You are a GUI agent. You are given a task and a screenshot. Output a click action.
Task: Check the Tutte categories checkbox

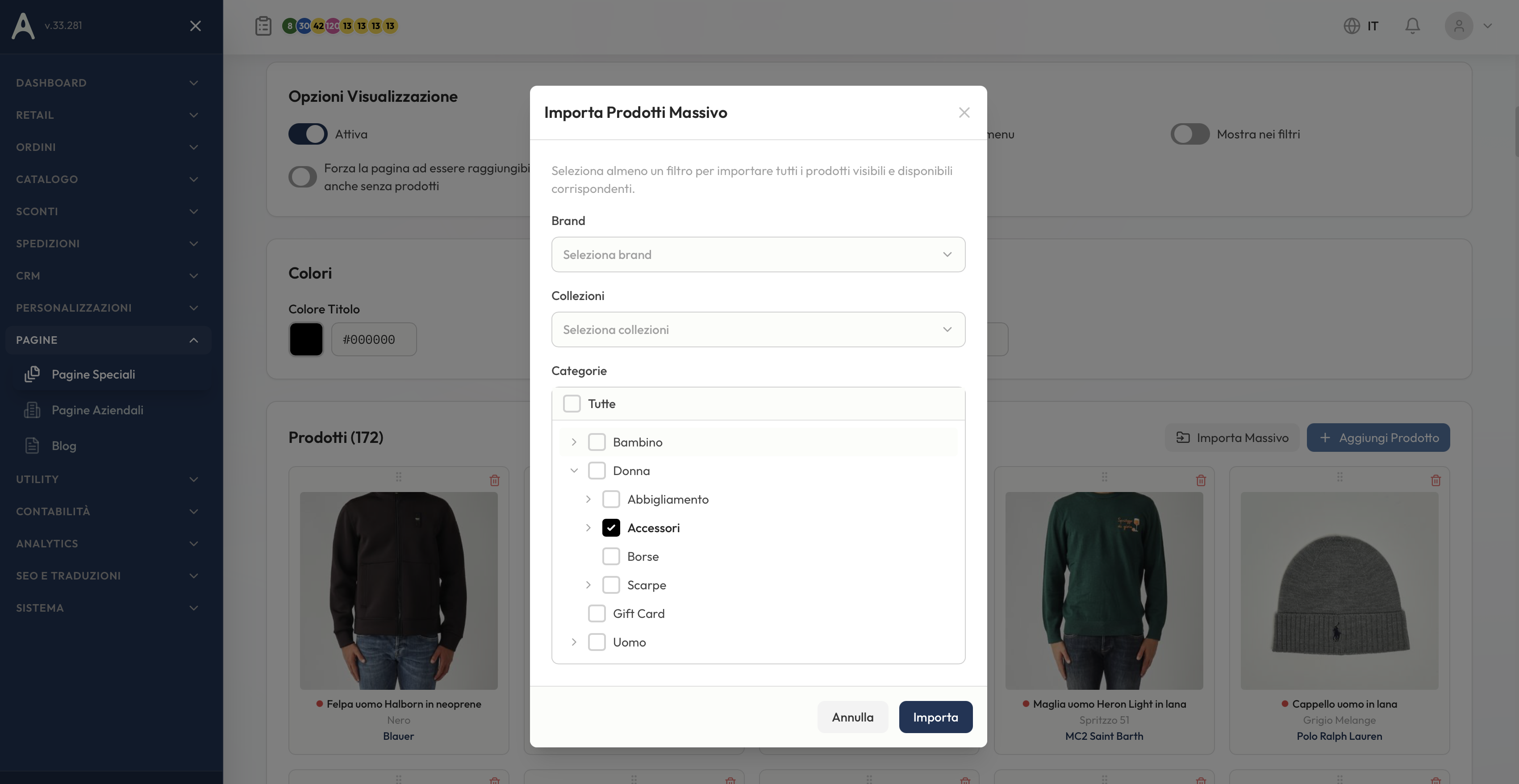click(572, 404)
